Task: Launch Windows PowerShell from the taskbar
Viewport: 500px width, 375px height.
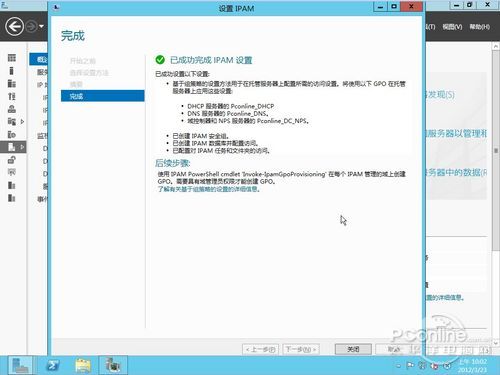Action: [x=52, y=365]
